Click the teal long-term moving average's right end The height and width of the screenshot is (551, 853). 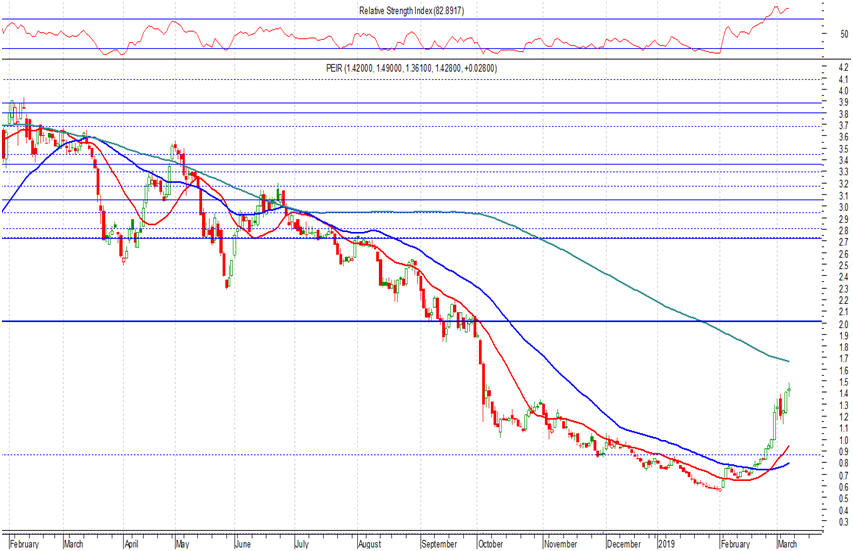[787, 360]
